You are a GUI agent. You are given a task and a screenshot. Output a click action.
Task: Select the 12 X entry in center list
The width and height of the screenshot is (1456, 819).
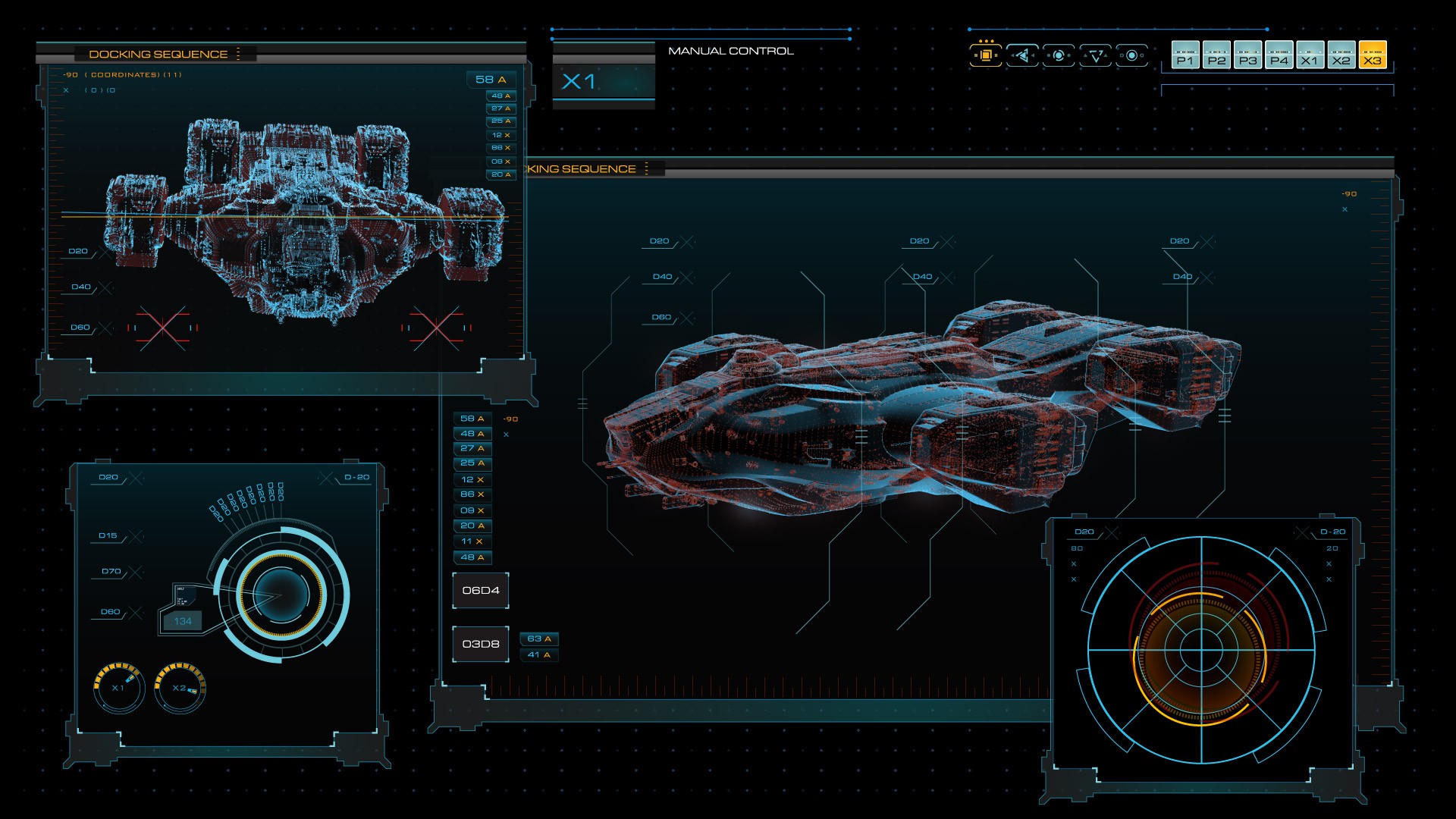472,479
